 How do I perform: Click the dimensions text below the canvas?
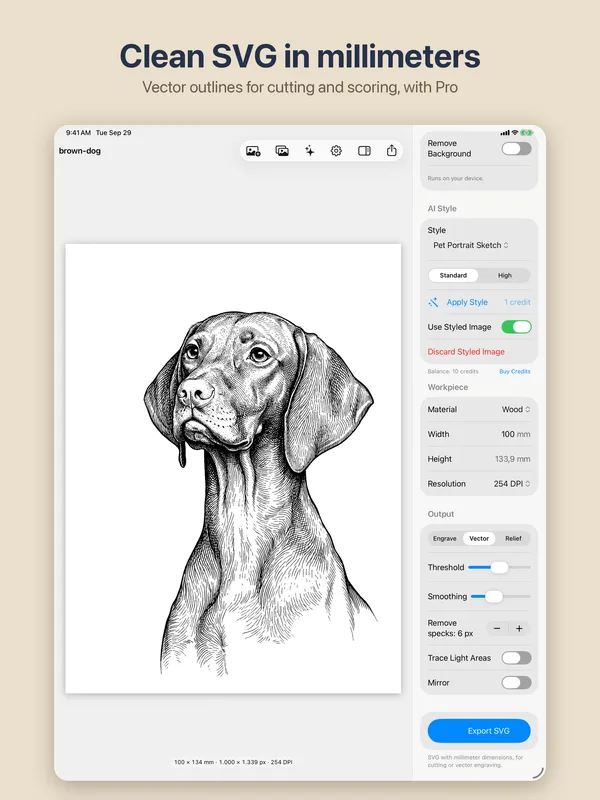pyautogui.click(x=233, y=762)
